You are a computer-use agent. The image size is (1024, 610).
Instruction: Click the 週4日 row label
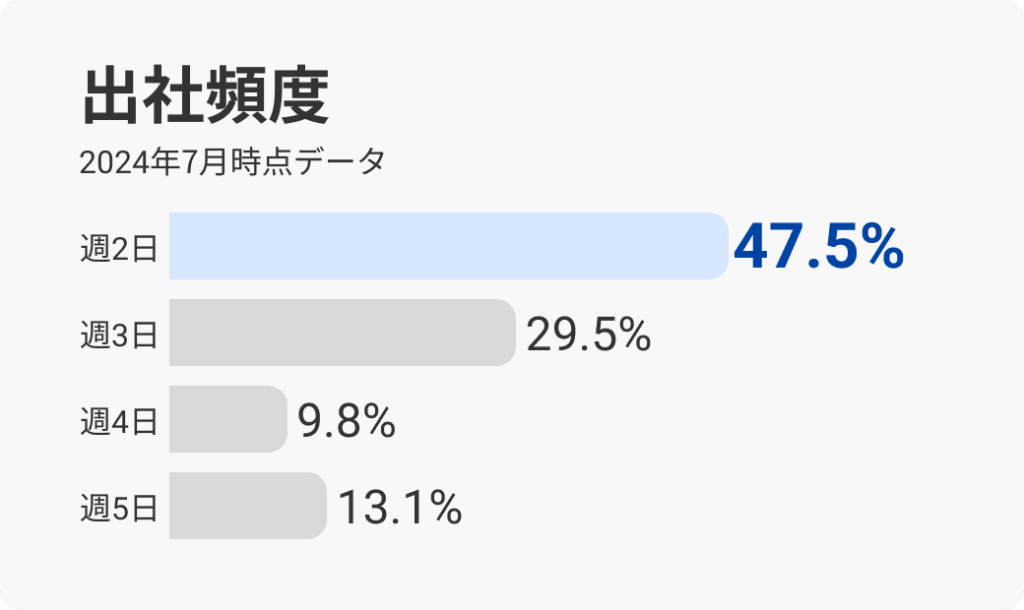[x=119, y=421]
